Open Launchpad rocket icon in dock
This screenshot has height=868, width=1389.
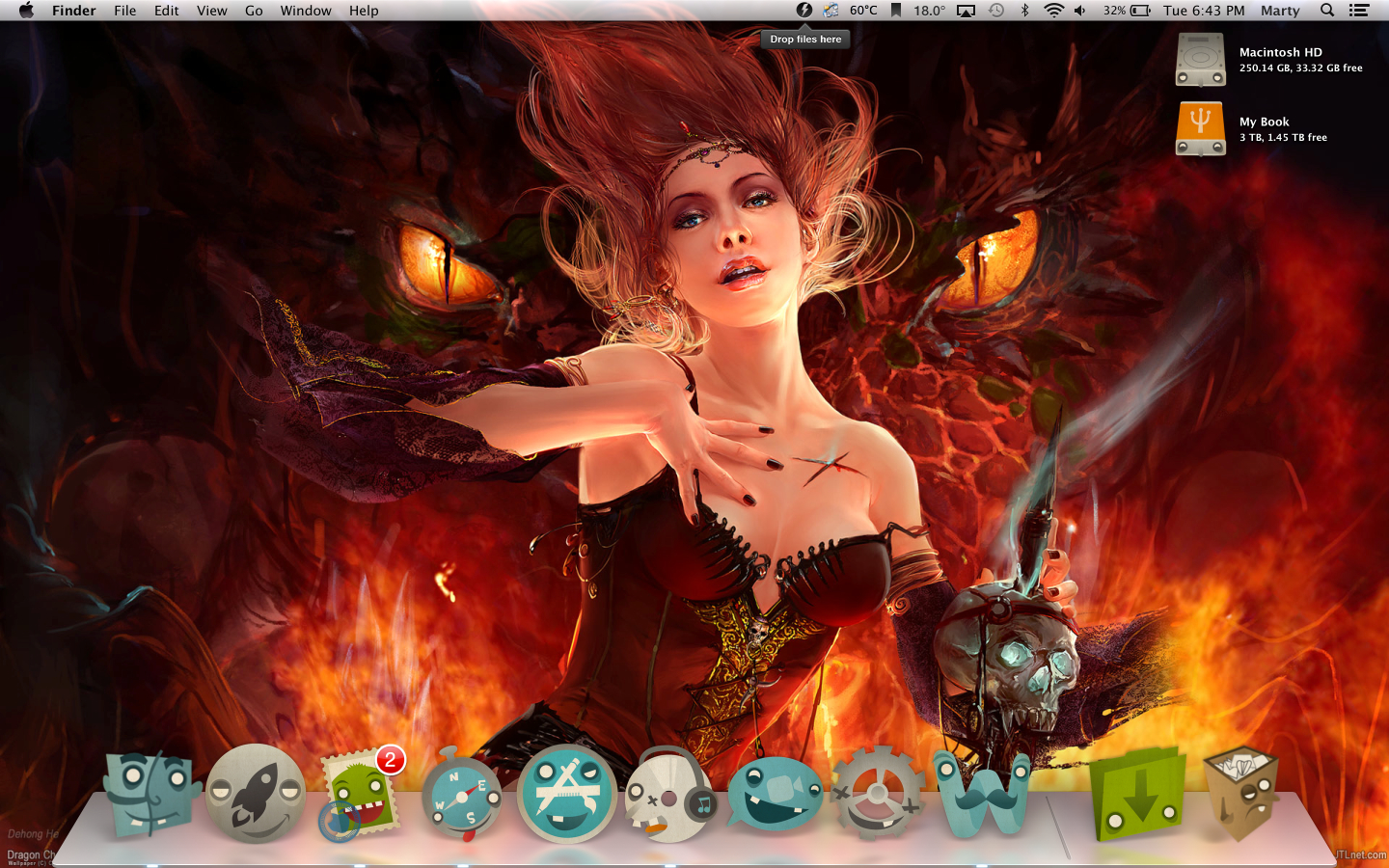tap(256, 793)
